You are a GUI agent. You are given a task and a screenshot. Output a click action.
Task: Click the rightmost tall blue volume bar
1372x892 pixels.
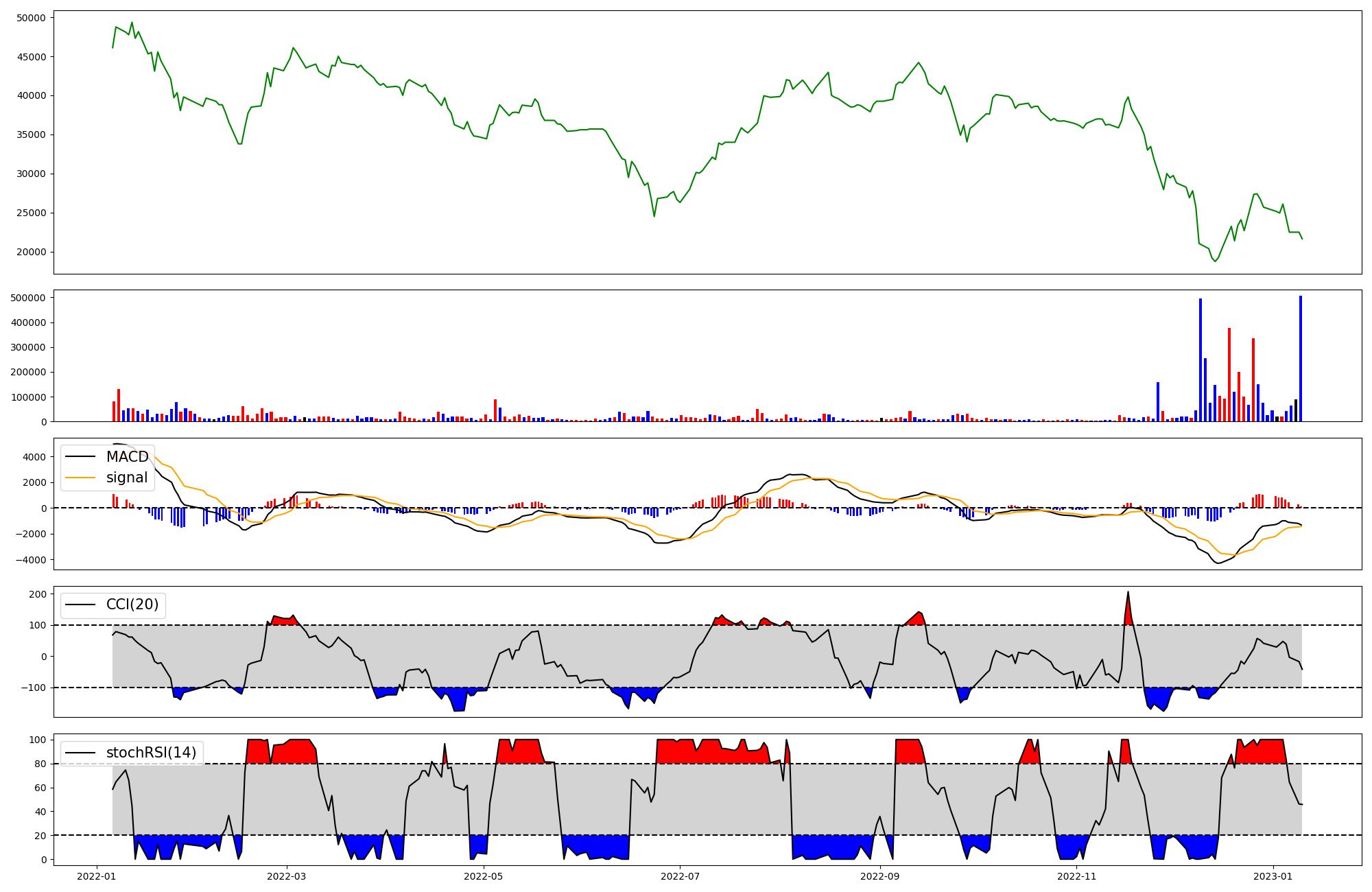tap(1300, 358)
